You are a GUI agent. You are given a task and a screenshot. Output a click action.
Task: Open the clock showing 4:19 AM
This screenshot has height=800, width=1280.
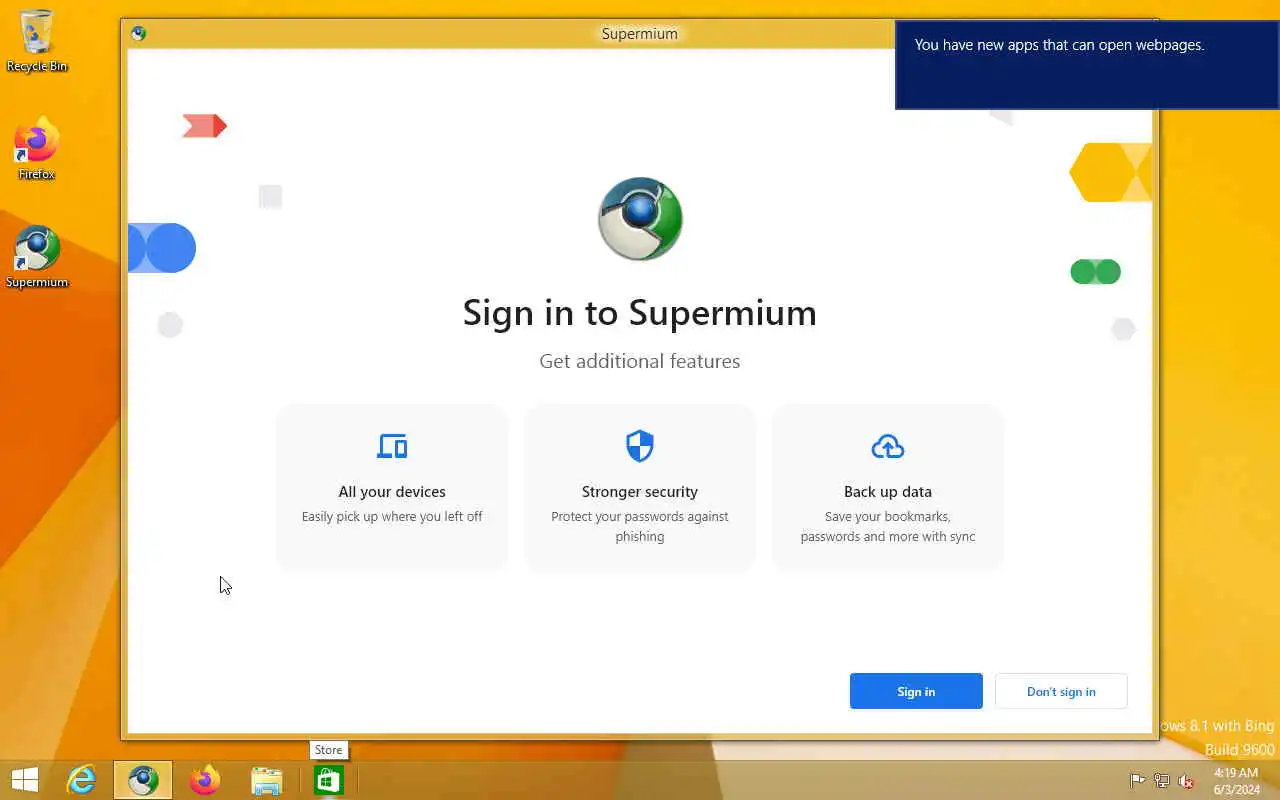1236,781
